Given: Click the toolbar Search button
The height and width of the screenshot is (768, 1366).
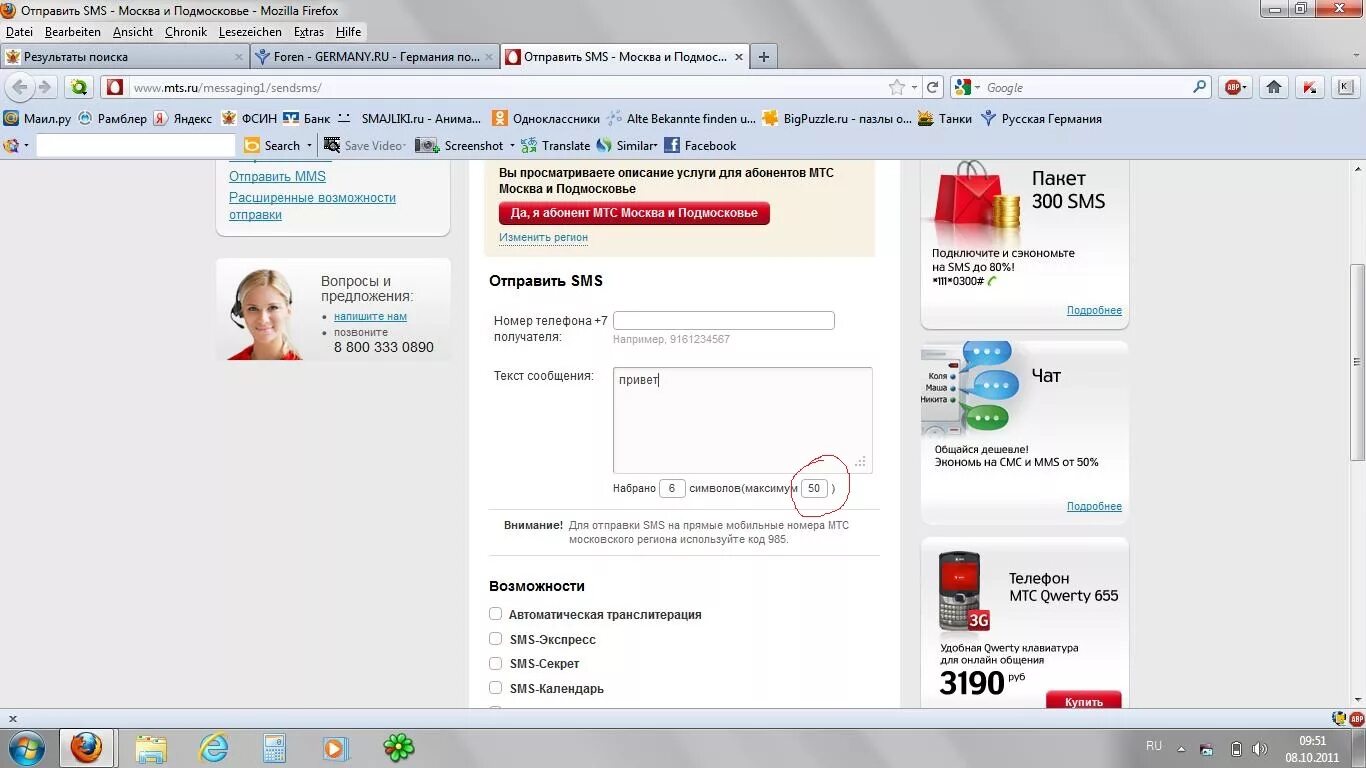Looking at the screenshot, I should point(272,145).
